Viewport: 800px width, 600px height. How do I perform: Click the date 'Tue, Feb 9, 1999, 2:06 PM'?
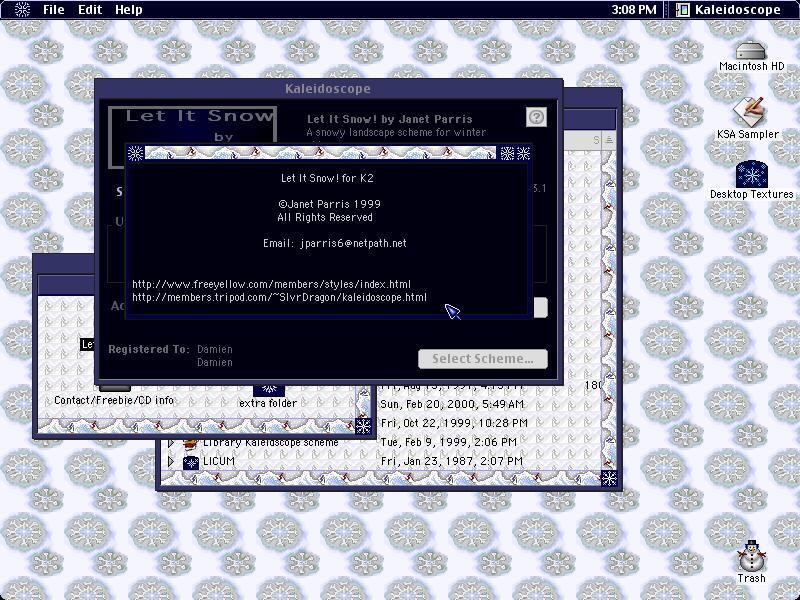coord(449,442)
